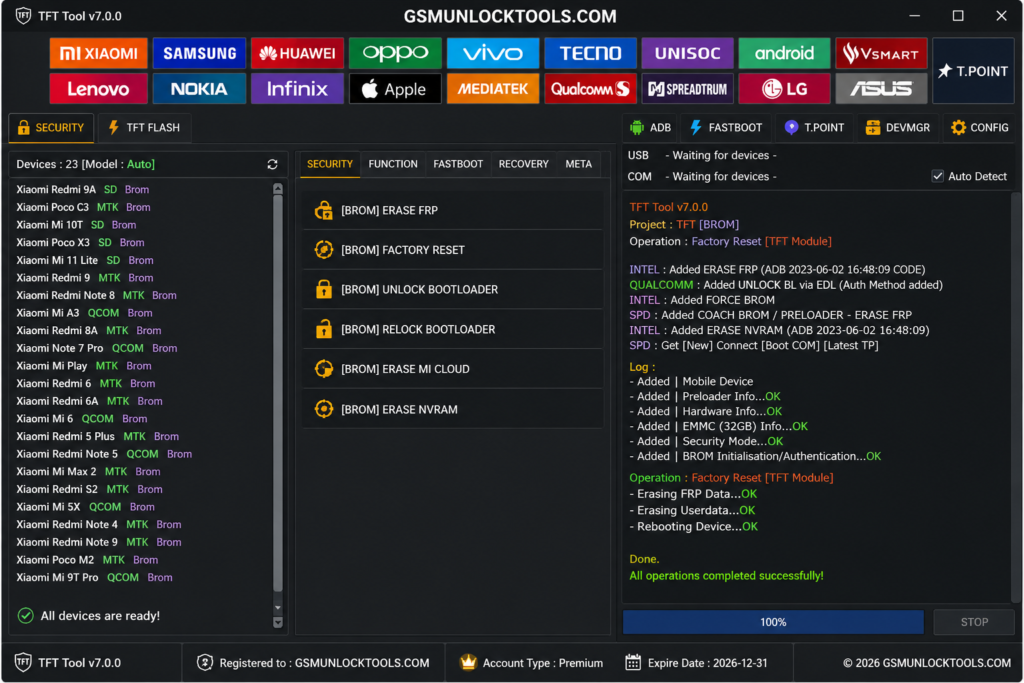Click the 100% progress bar
The image size is (1024, 683).
point(773,622)
